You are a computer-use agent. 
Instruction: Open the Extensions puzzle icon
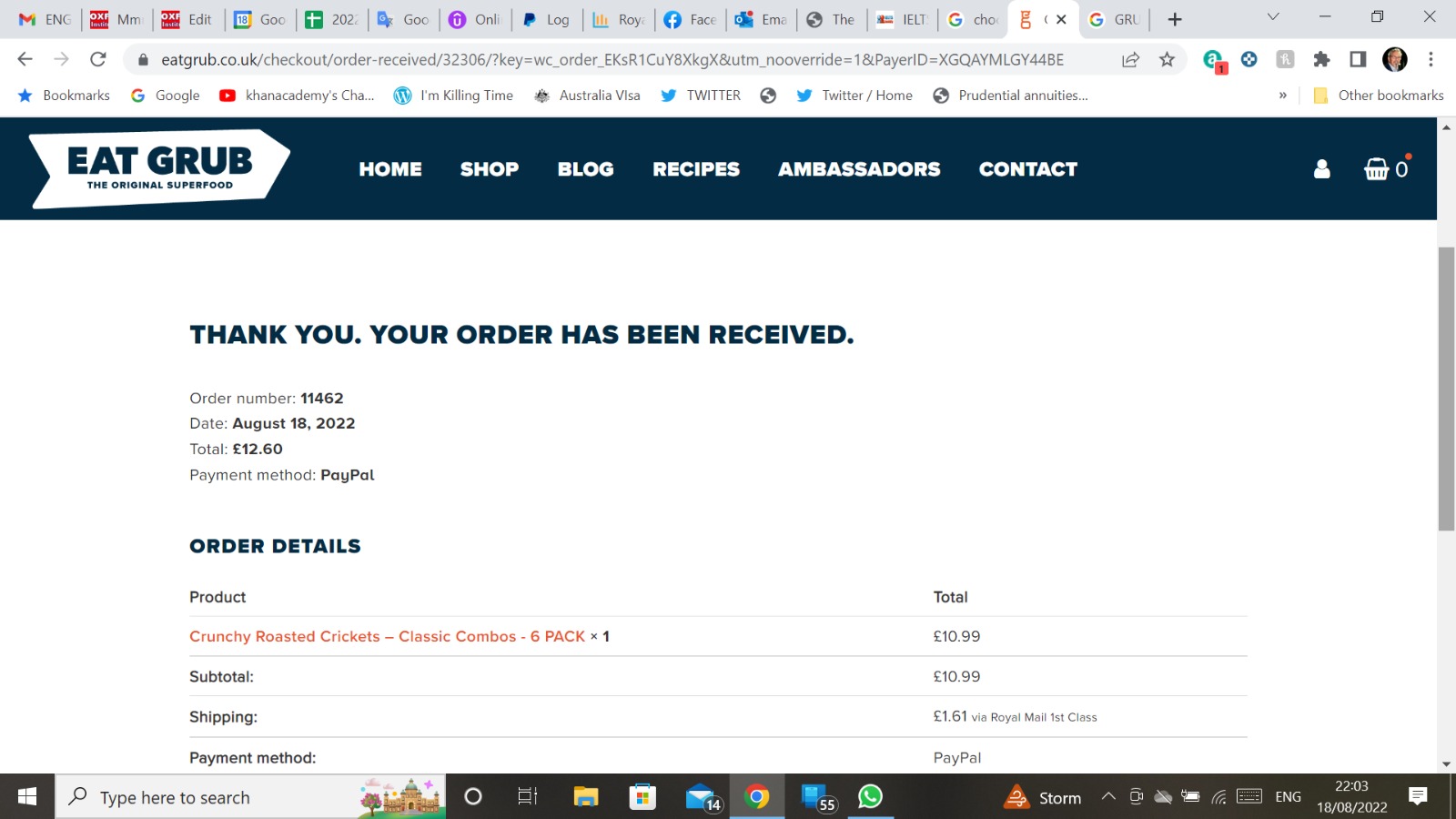tap(1321, 60)
